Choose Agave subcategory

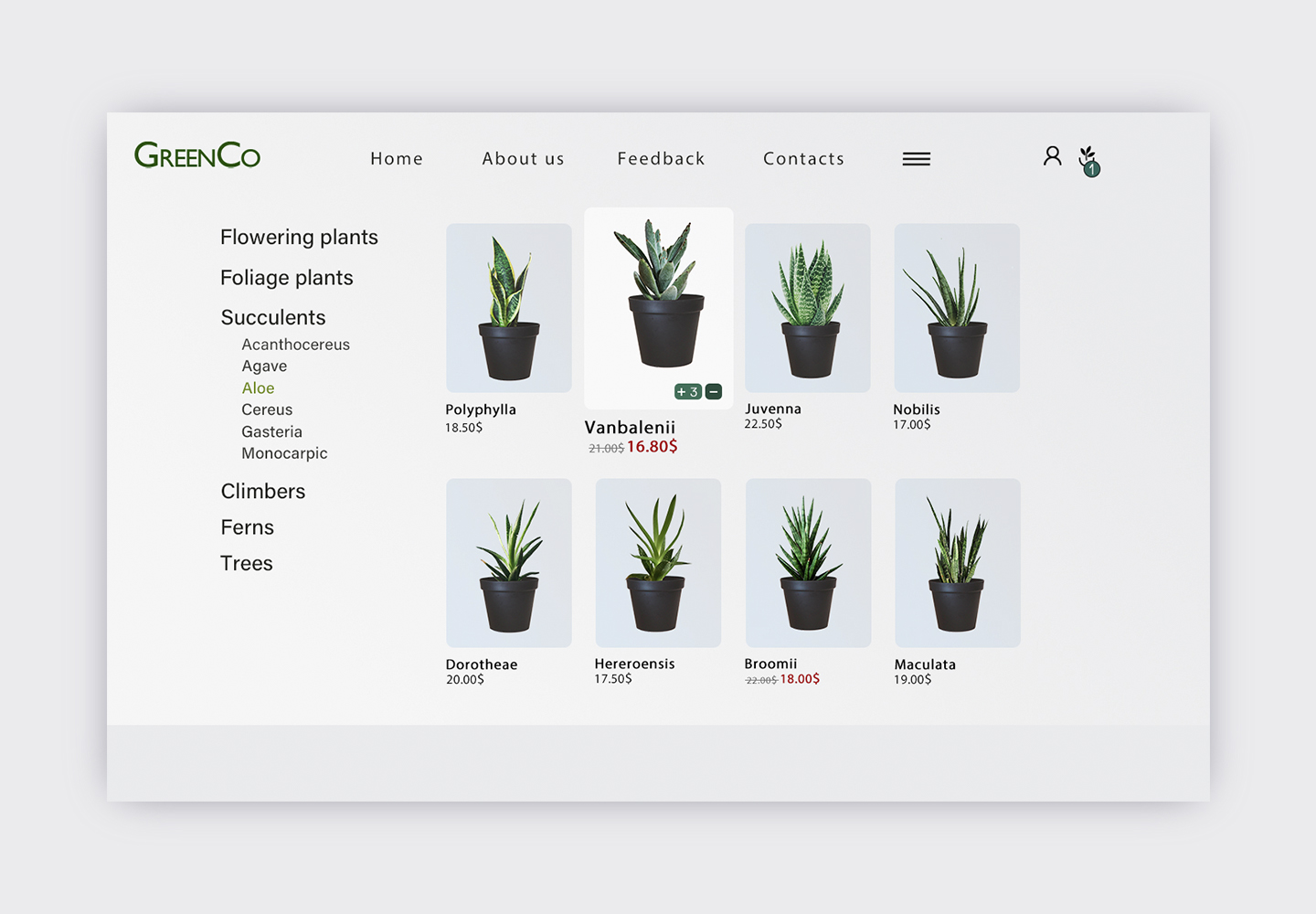click(x=264, y=367)
